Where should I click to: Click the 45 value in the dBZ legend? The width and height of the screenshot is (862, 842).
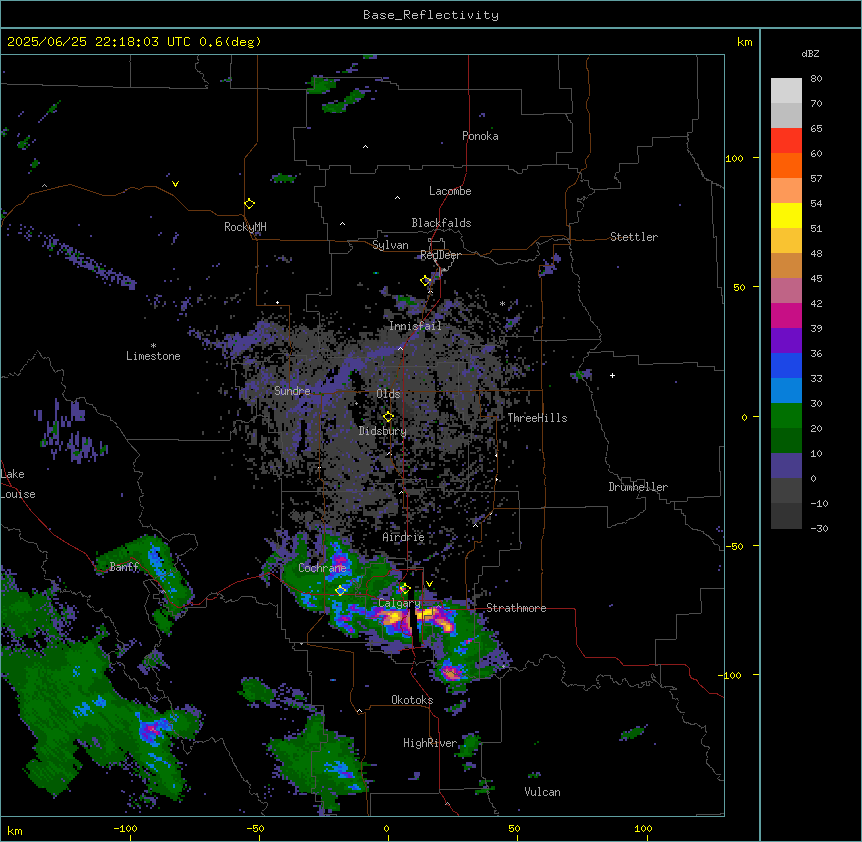(x=816, y=279)
